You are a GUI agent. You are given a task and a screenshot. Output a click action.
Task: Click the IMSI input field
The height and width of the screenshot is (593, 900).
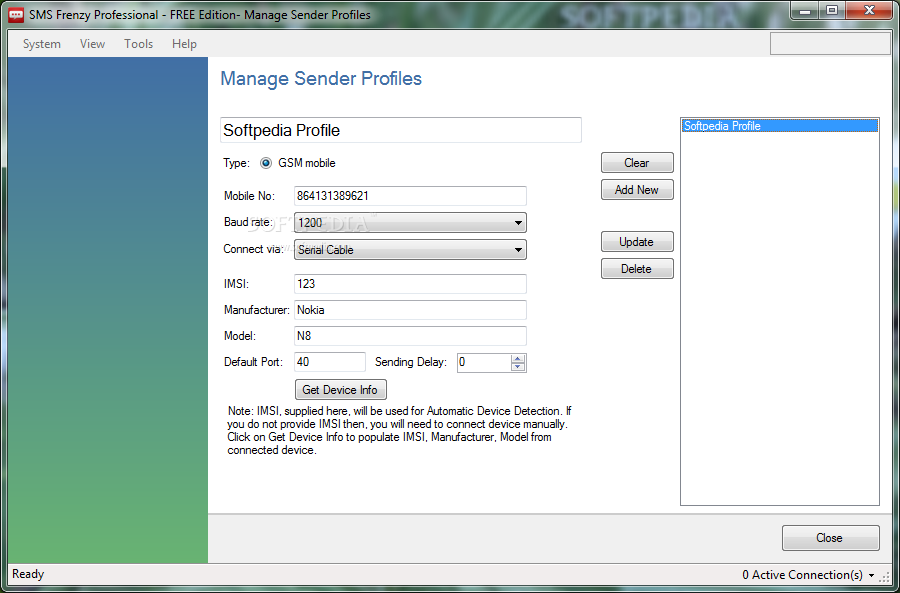point(410,284)
